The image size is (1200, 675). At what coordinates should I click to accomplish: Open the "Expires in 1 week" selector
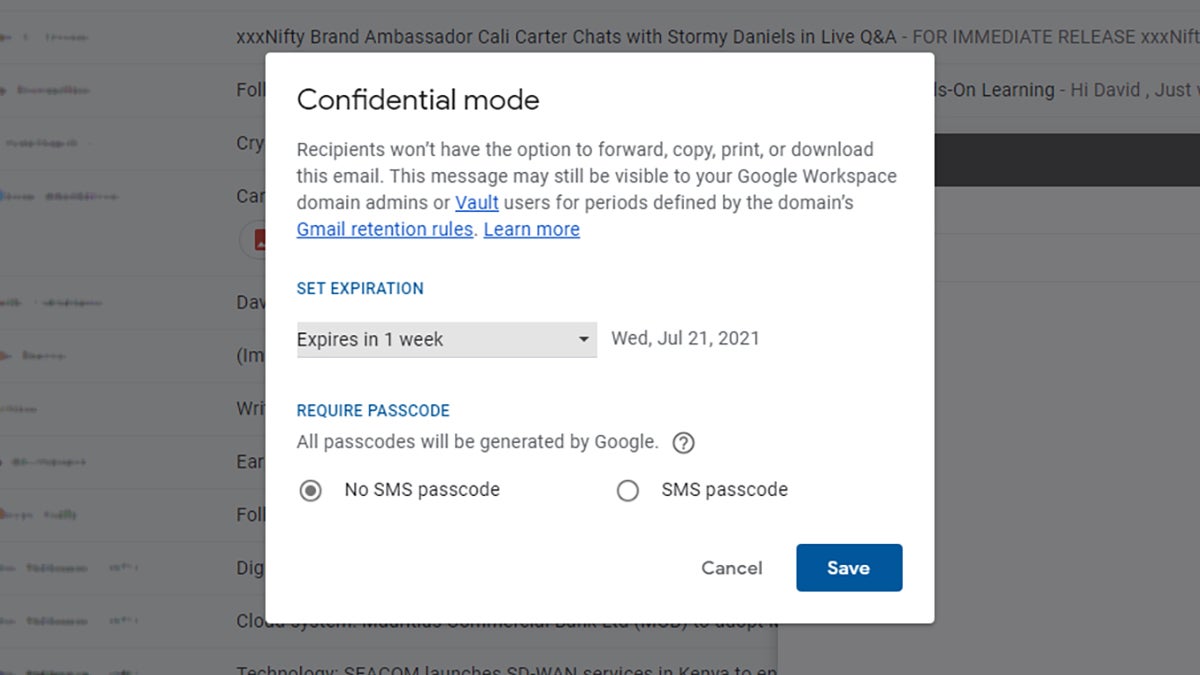[445, 340]
